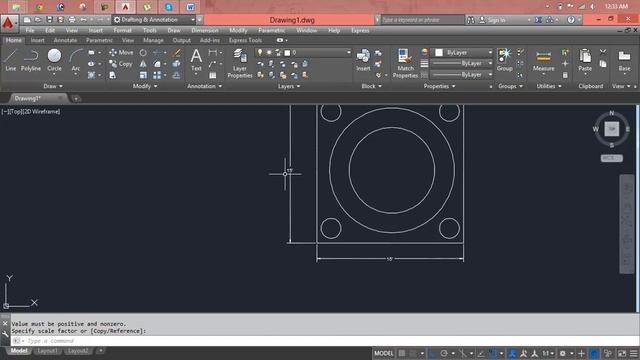Open the Dimension menu
Screen dimensions: 640x360
click(205, 31)
